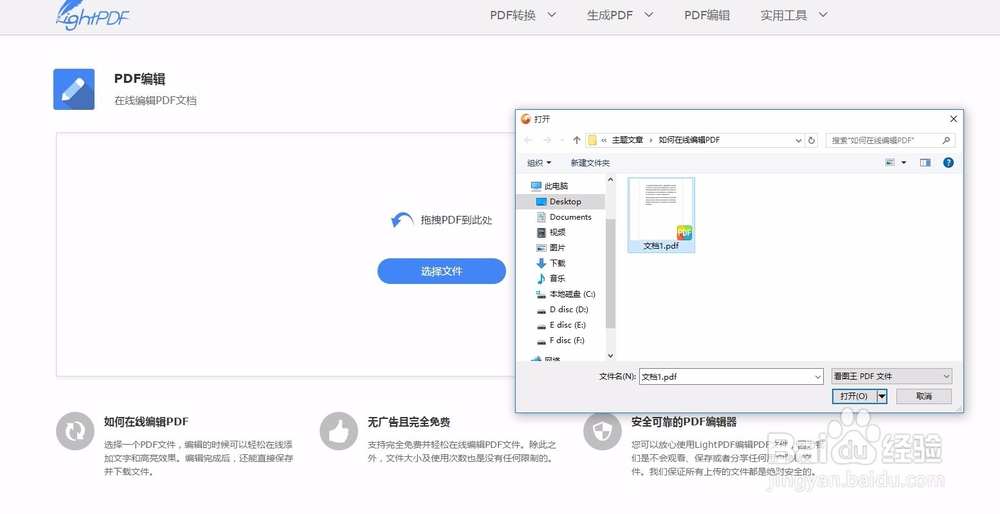Screen dimensions: 1000x514
Task: Click the blue PDF编辑 pencil icon
Action: (74, 89)
